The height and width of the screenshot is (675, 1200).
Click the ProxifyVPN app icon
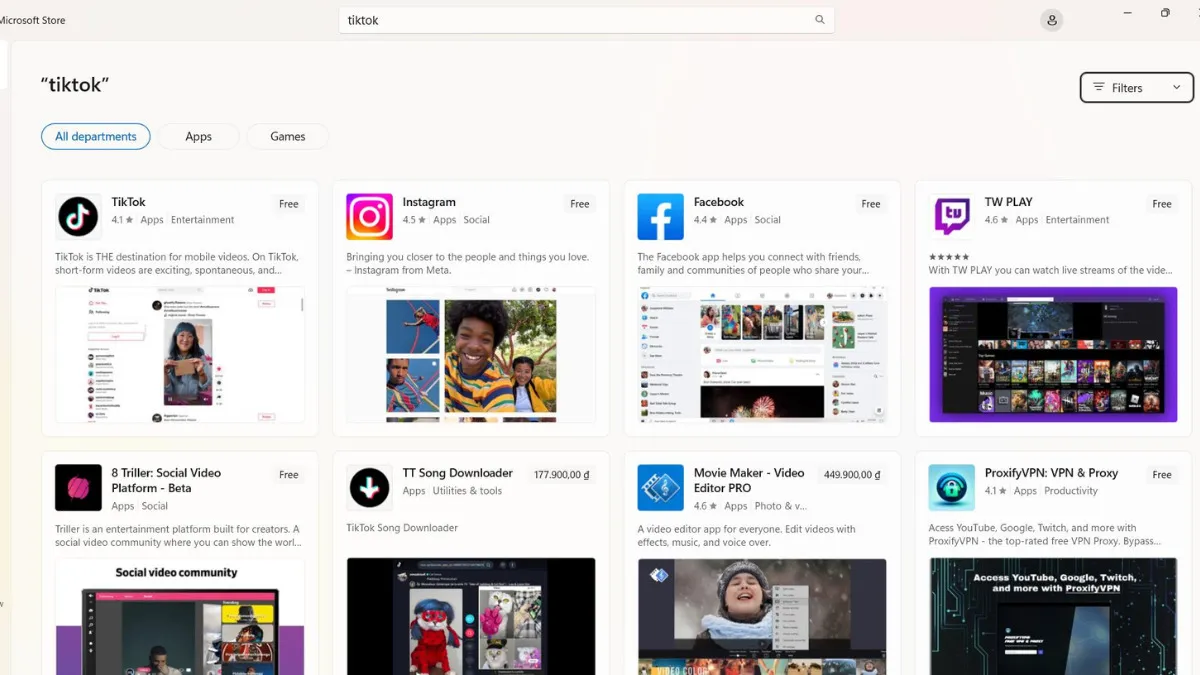tap(951, 487)
